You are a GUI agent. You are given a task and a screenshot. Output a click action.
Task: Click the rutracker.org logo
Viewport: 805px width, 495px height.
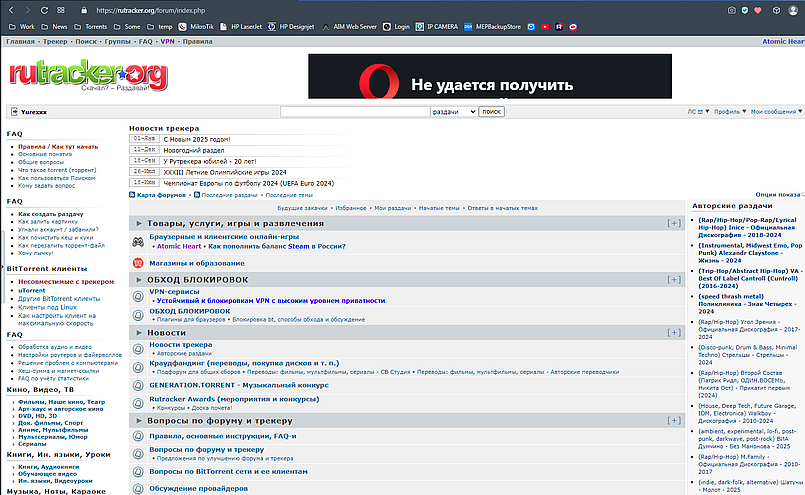(88, 76)
